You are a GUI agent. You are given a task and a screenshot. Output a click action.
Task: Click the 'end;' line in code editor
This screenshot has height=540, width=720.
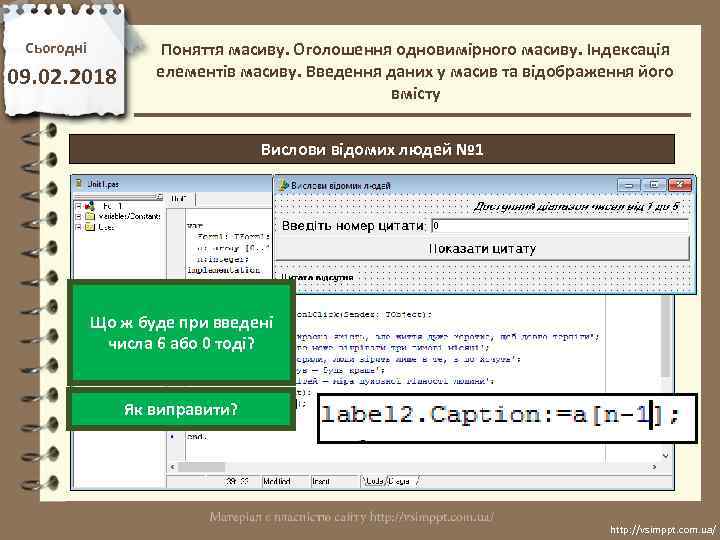[x=197, y=437]
